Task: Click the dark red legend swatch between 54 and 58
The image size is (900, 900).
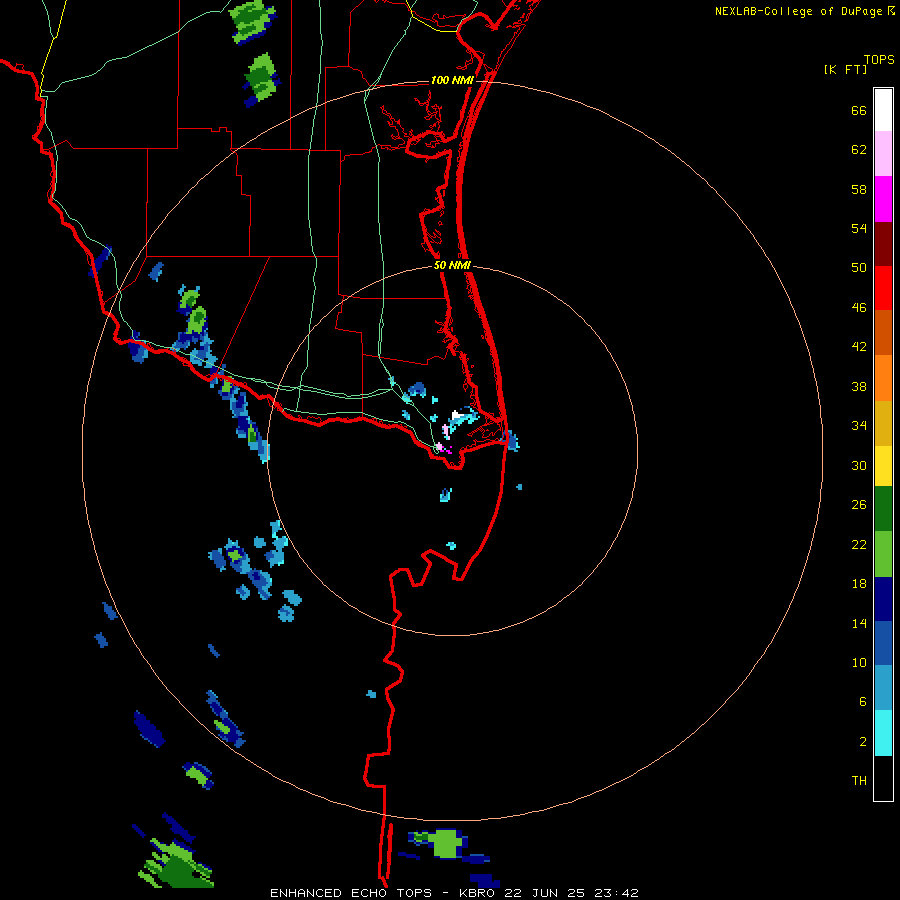Action: click(x=883, y=244)
